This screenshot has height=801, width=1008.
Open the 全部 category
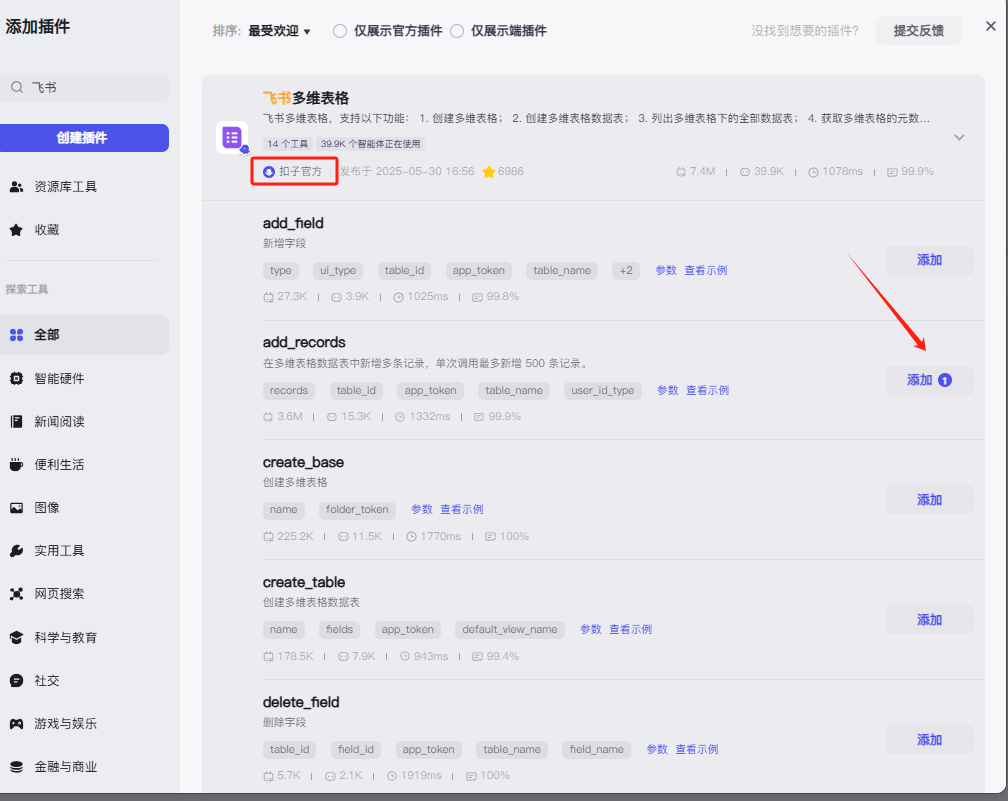coord(84,335)
